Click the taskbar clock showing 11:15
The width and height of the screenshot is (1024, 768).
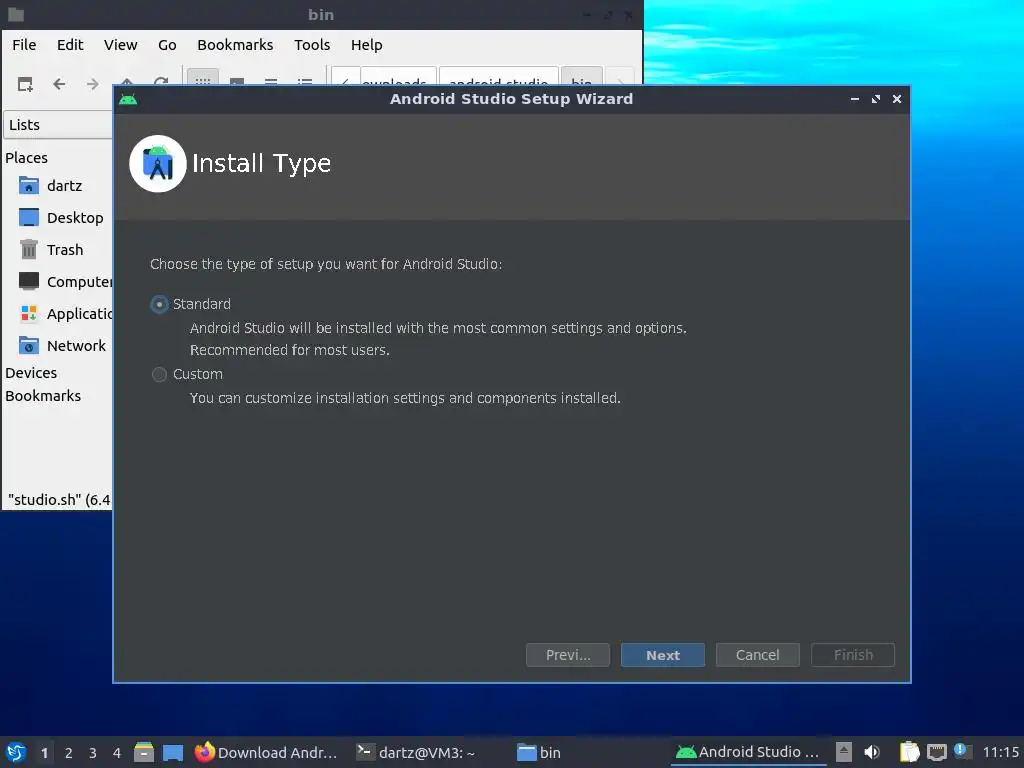tap(1000, 752)
